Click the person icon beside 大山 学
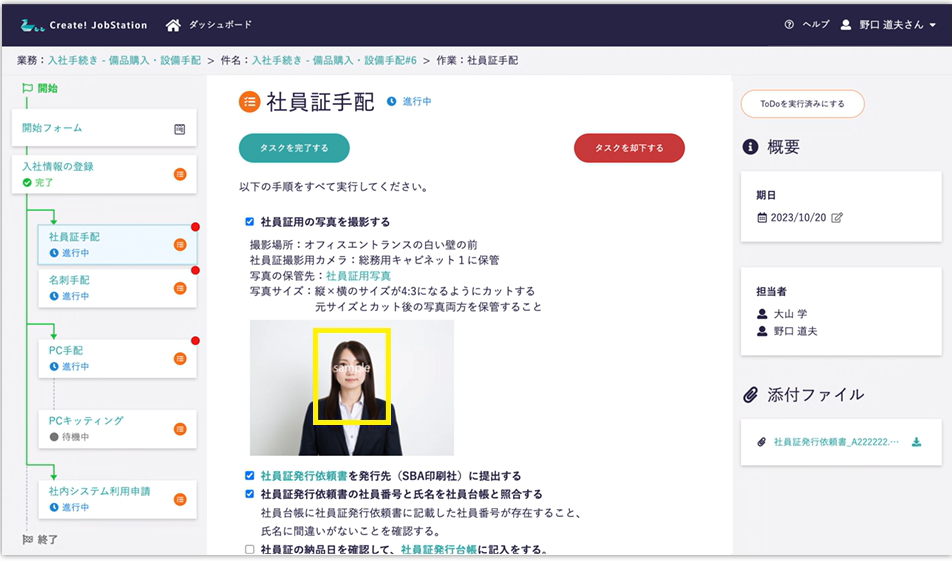The width and height of the screenshot is (952, 563). tap(762, 314)
